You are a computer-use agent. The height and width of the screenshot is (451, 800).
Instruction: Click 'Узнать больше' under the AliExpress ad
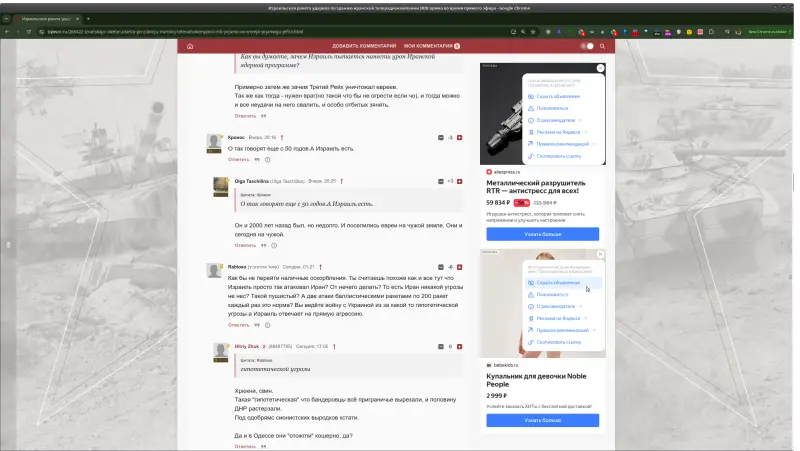(x=542, y=234)
